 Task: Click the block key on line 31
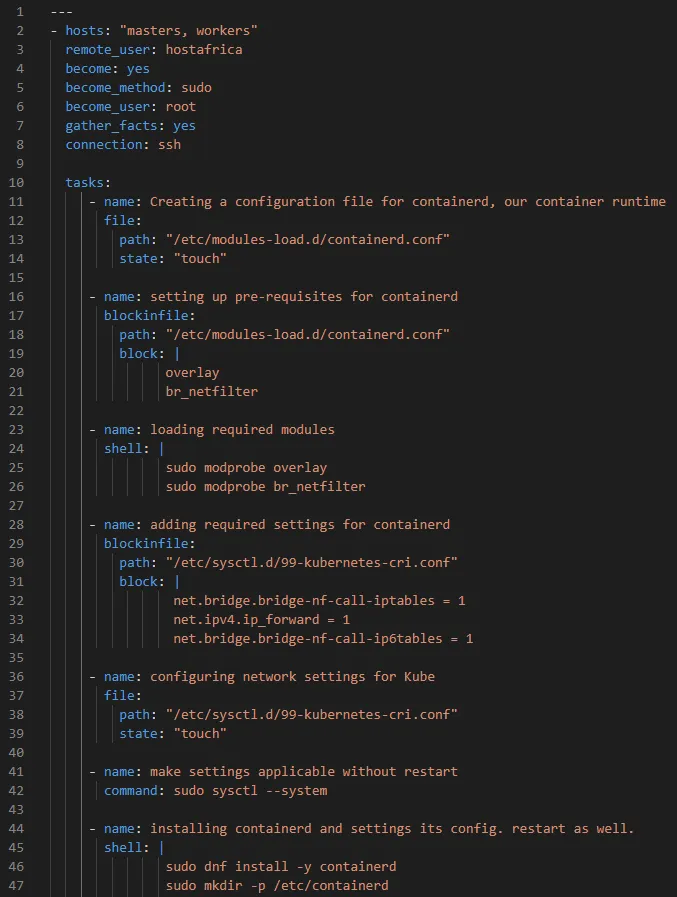tap(138, 581)
